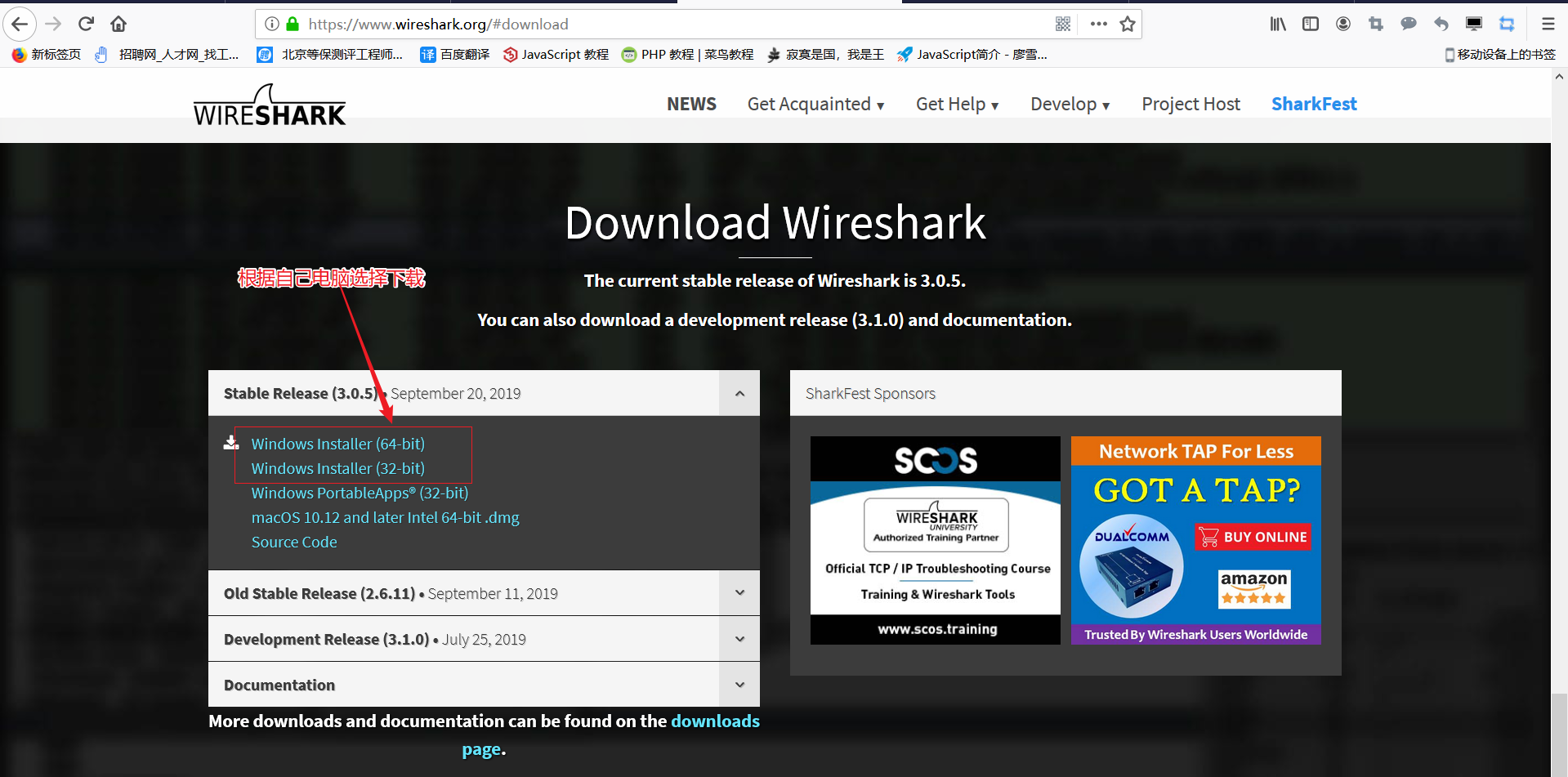Click the scrollbar up arrow
Screen dimensions: 1568x777
point(1559,77)
